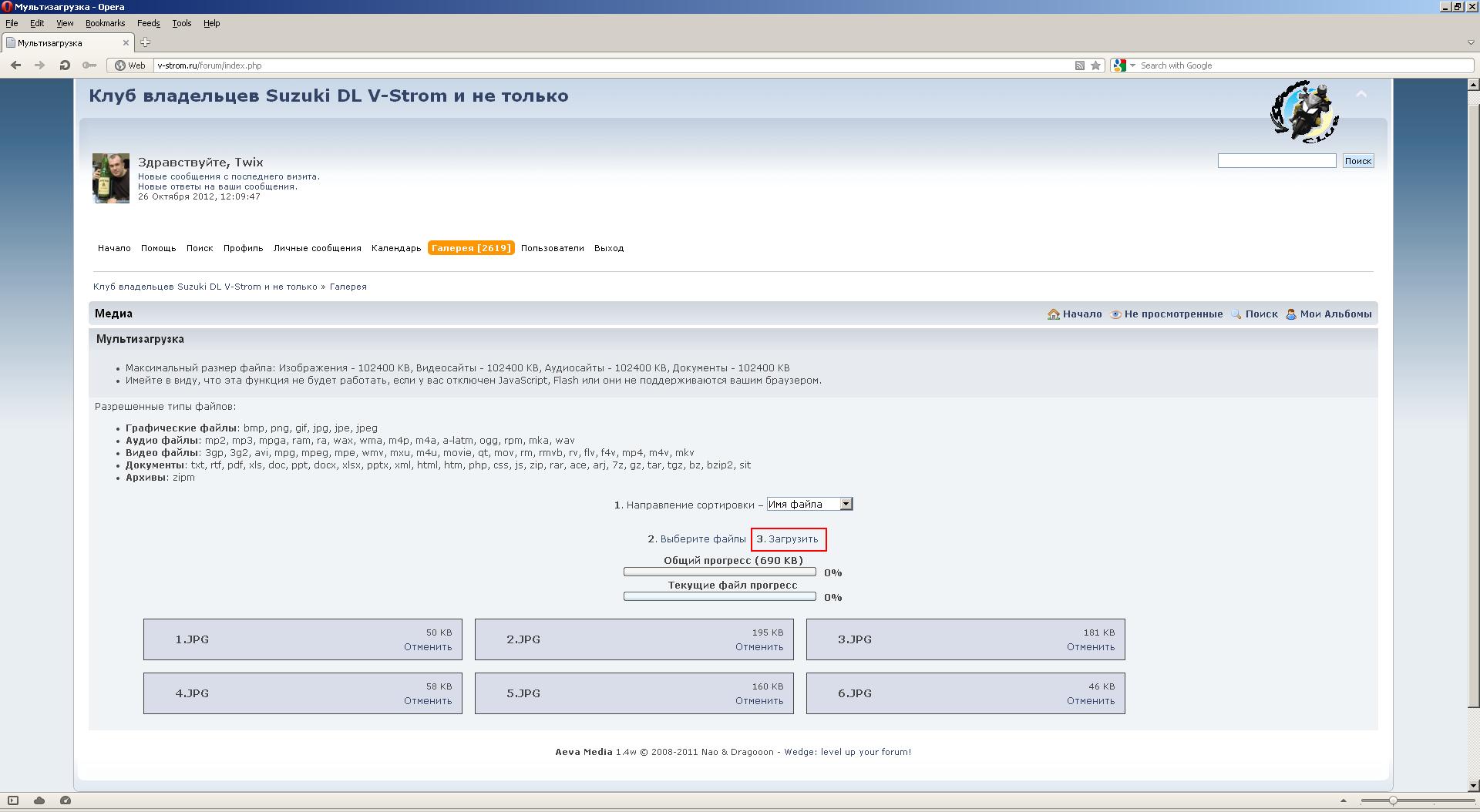Select the Галерея [2619] navigation tab
The height and width of the screenshot is (812, 1480).
tap(471, 248)
